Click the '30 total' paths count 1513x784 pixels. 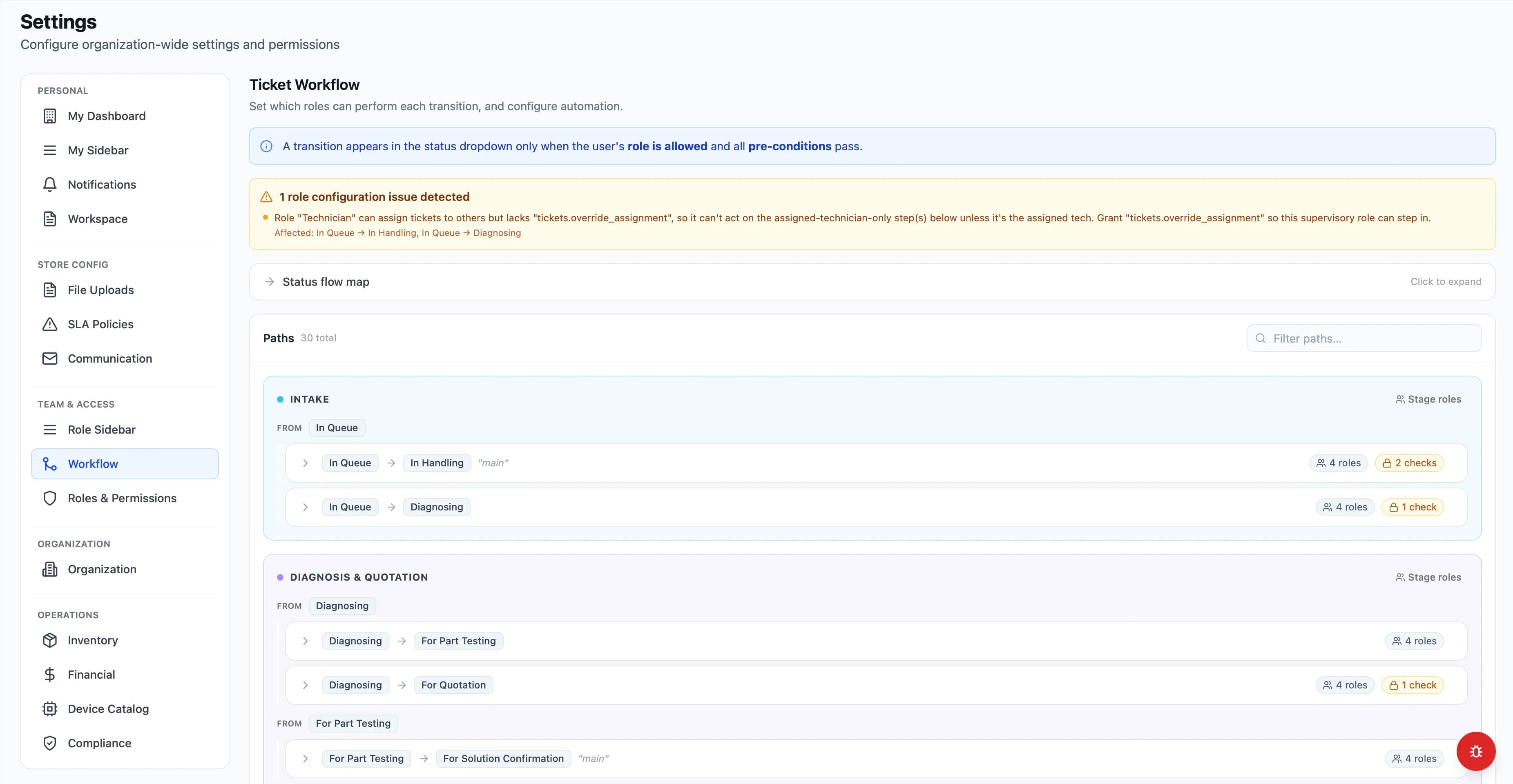click(x=318, y=338)
